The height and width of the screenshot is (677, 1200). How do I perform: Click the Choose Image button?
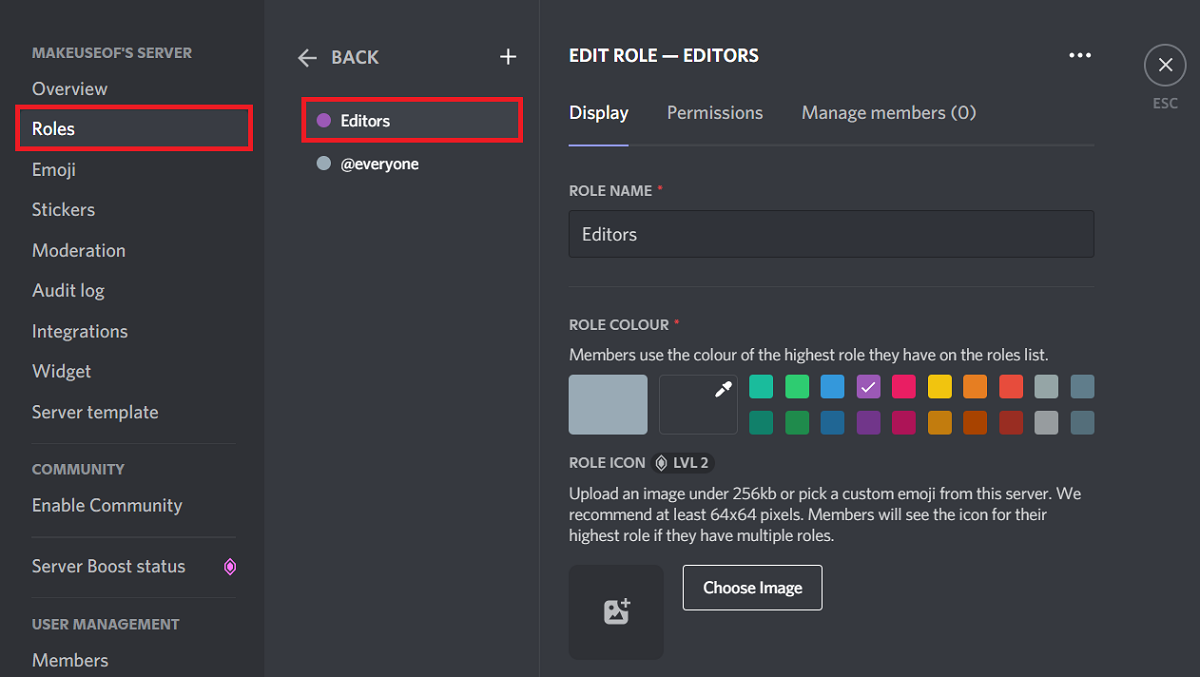752,588
